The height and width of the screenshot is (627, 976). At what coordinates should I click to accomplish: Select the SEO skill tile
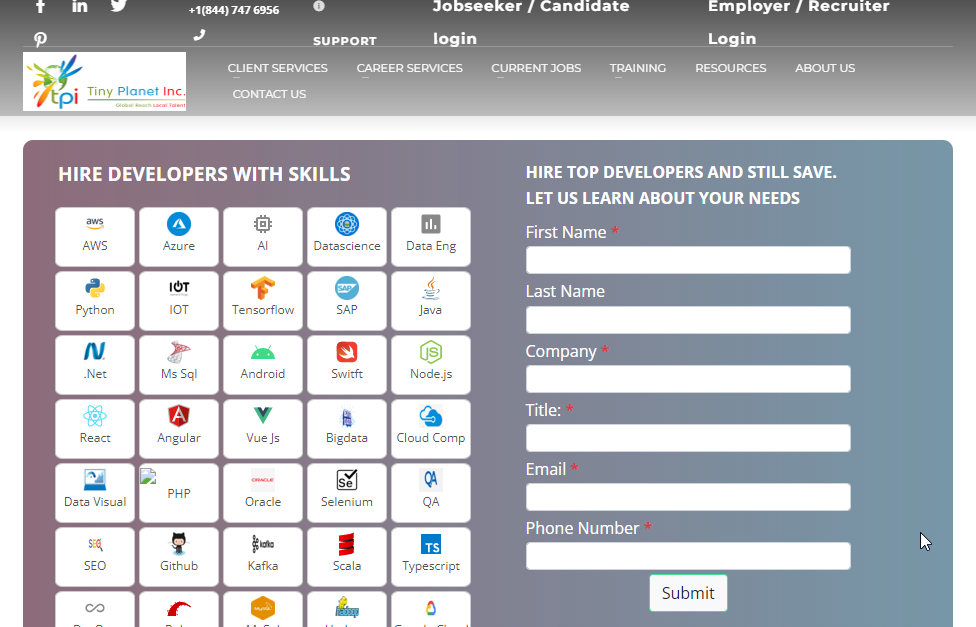tap(95, 557)
